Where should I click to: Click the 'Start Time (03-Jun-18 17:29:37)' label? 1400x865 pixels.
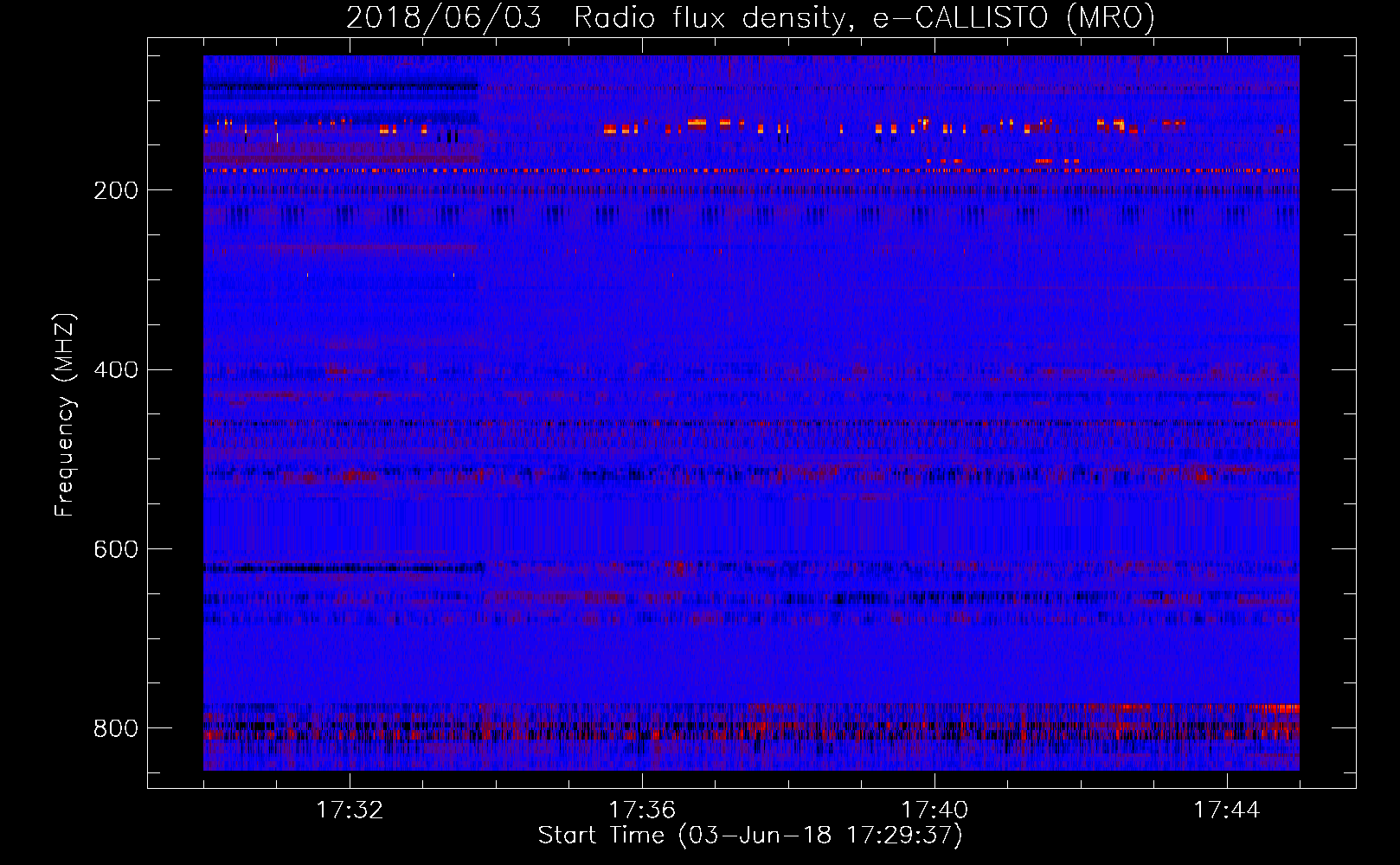point(750,836)
